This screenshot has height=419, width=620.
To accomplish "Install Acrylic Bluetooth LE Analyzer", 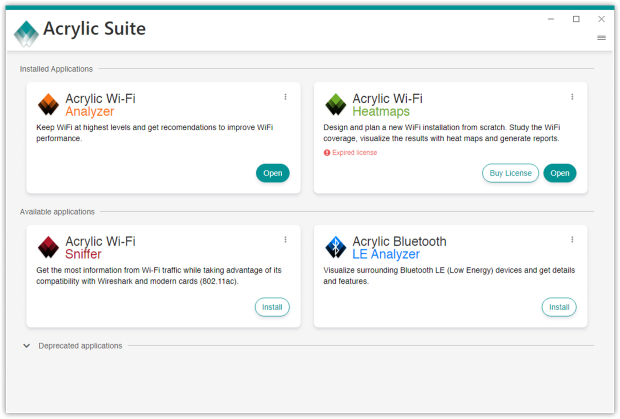I will [x=559, y=307].
